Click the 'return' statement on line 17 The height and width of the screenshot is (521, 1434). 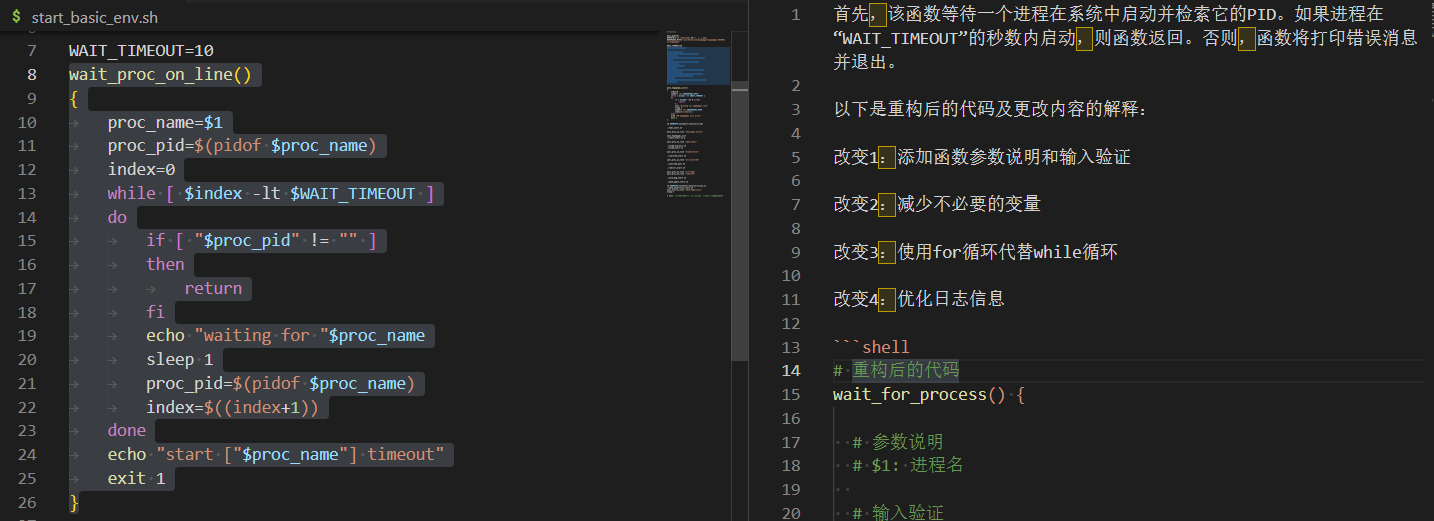[x=212, y=288]
